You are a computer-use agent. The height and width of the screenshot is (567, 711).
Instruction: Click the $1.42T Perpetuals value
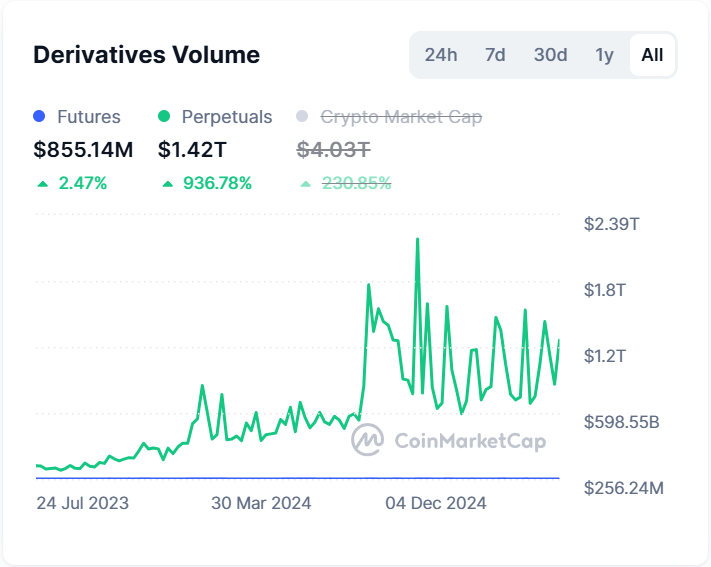(192, 150)
